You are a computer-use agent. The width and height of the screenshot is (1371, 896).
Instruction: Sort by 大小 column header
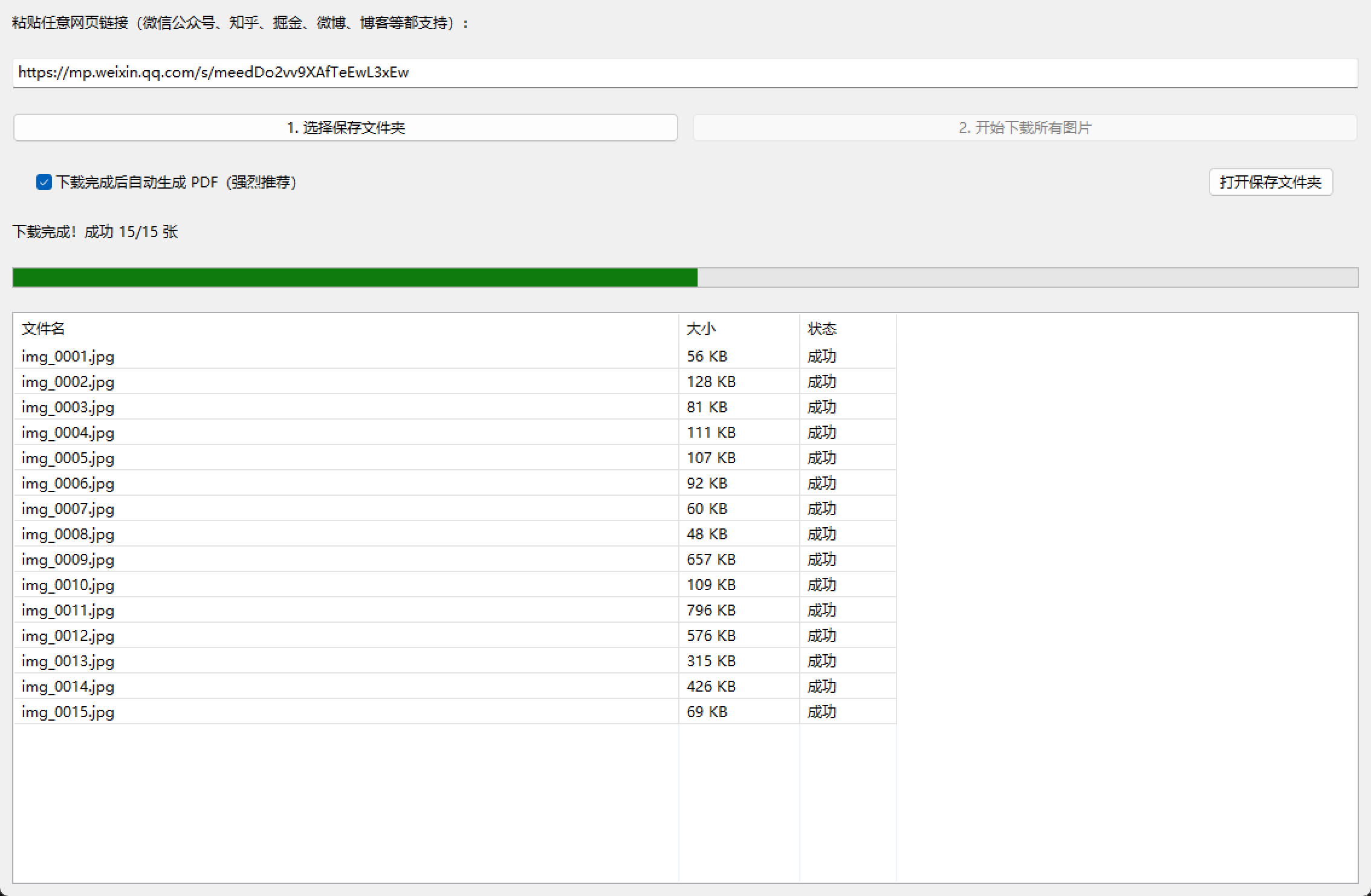coord(701,328)
